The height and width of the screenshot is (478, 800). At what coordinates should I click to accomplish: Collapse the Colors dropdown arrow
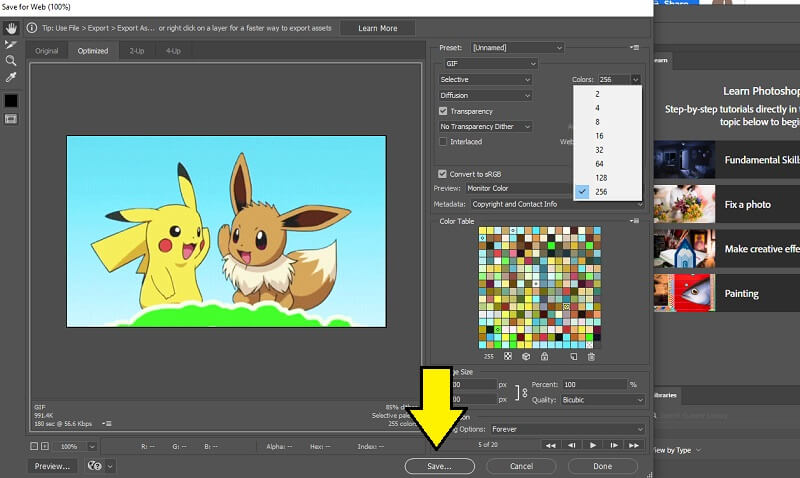click(635, 79)
